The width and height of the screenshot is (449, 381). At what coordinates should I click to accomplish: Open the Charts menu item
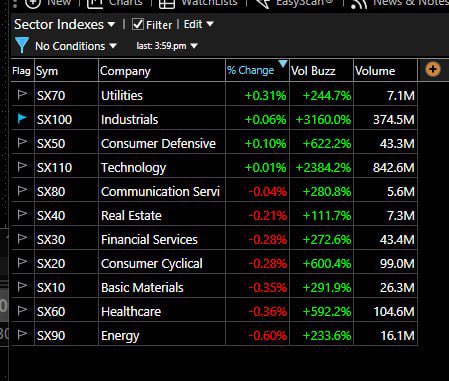pos(115,3)
